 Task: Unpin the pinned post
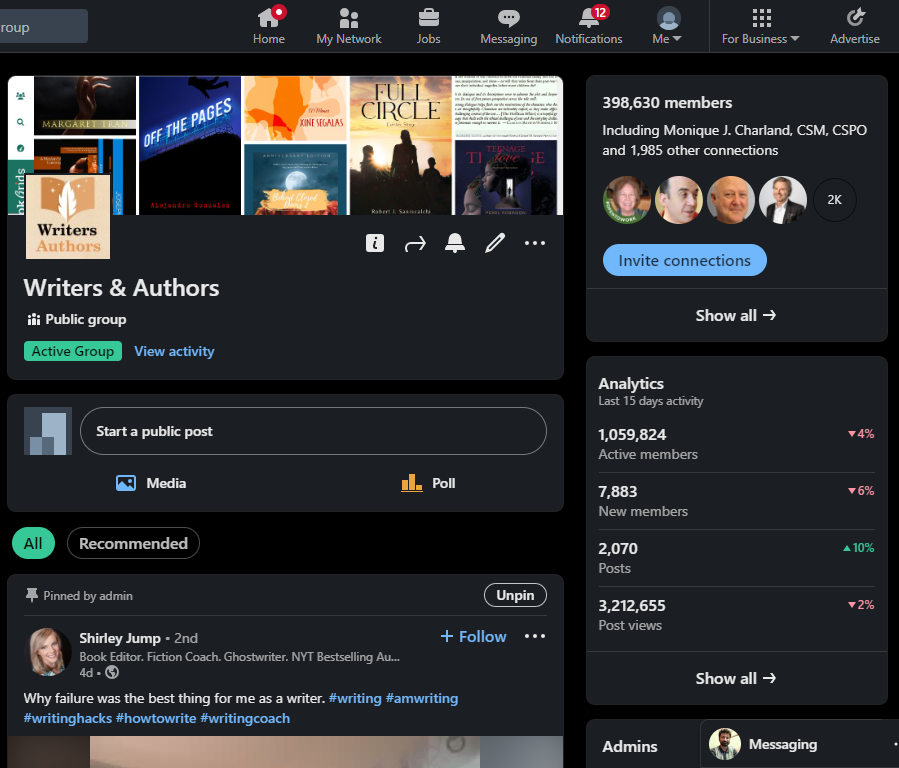(515, 595)
